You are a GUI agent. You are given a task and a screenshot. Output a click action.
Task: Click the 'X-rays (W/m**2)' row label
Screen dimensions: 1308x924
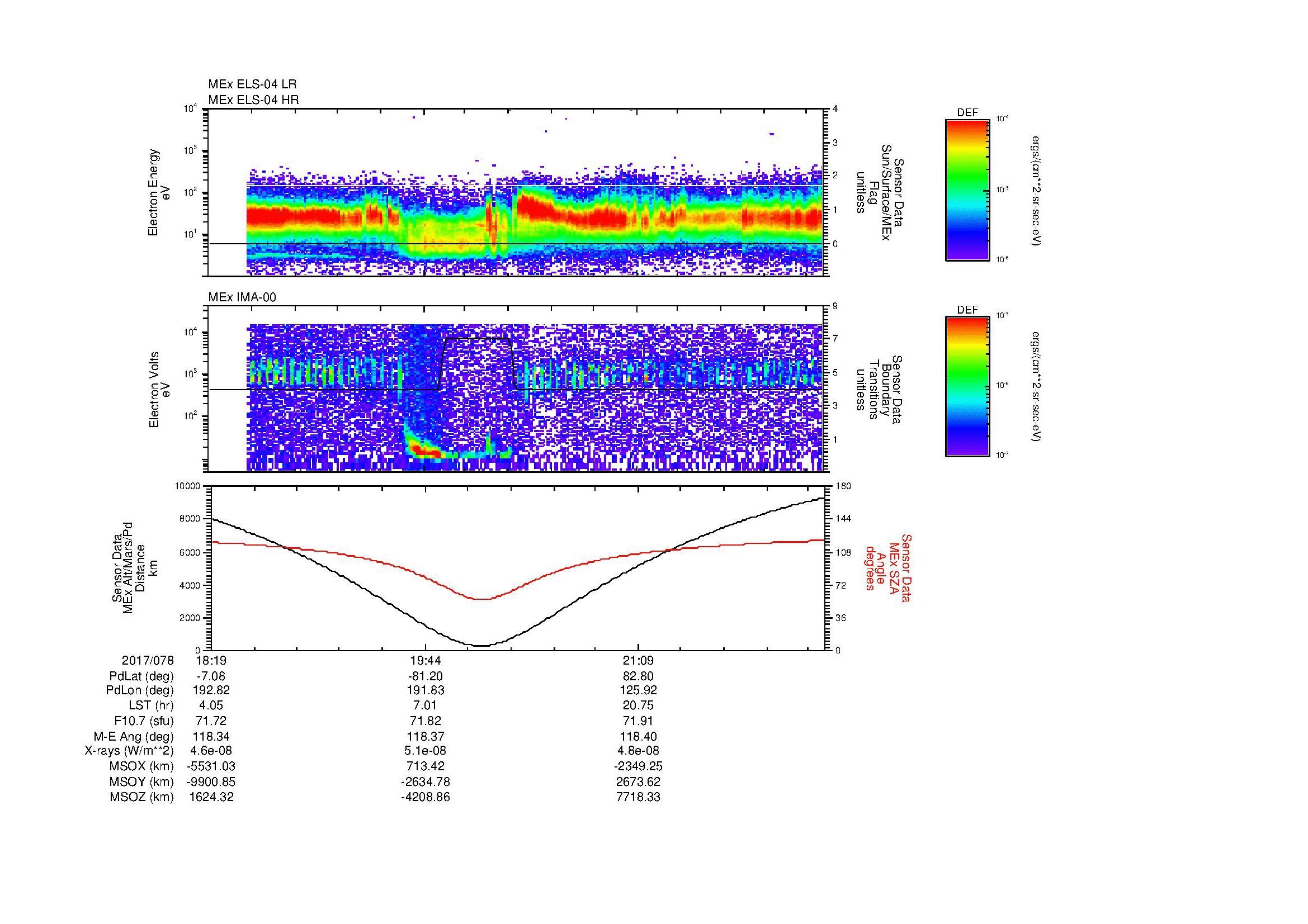tap(129, 751)
